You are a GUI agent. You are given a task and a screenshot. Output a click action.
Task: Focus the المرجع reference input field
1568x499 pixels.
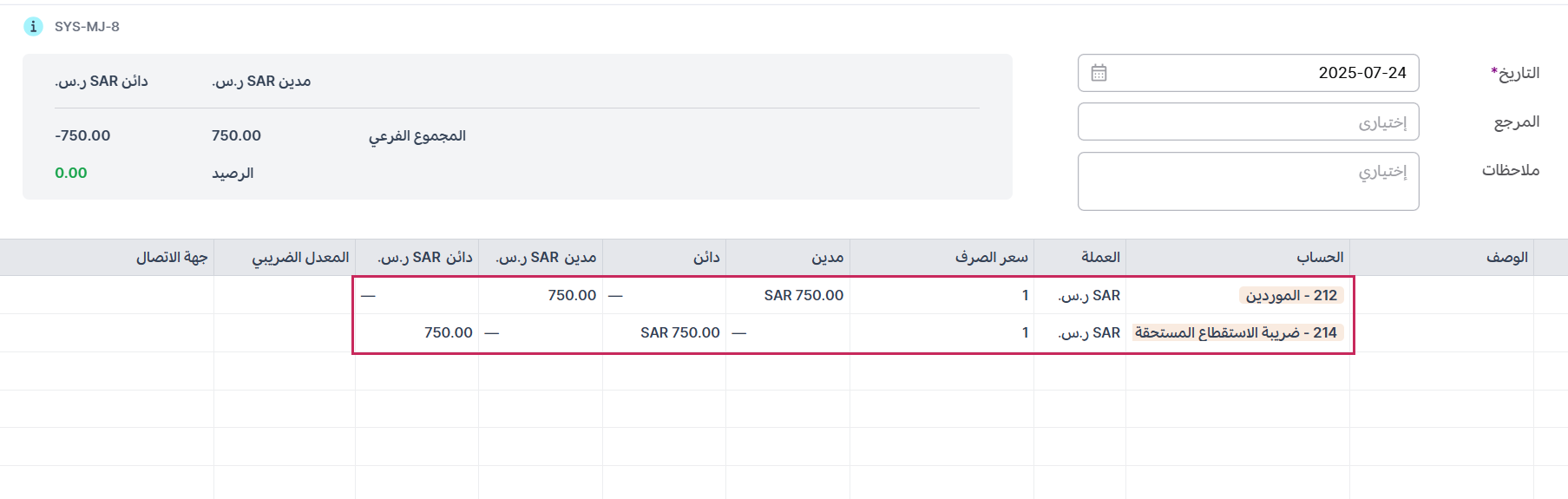[x=1248, y=122]
